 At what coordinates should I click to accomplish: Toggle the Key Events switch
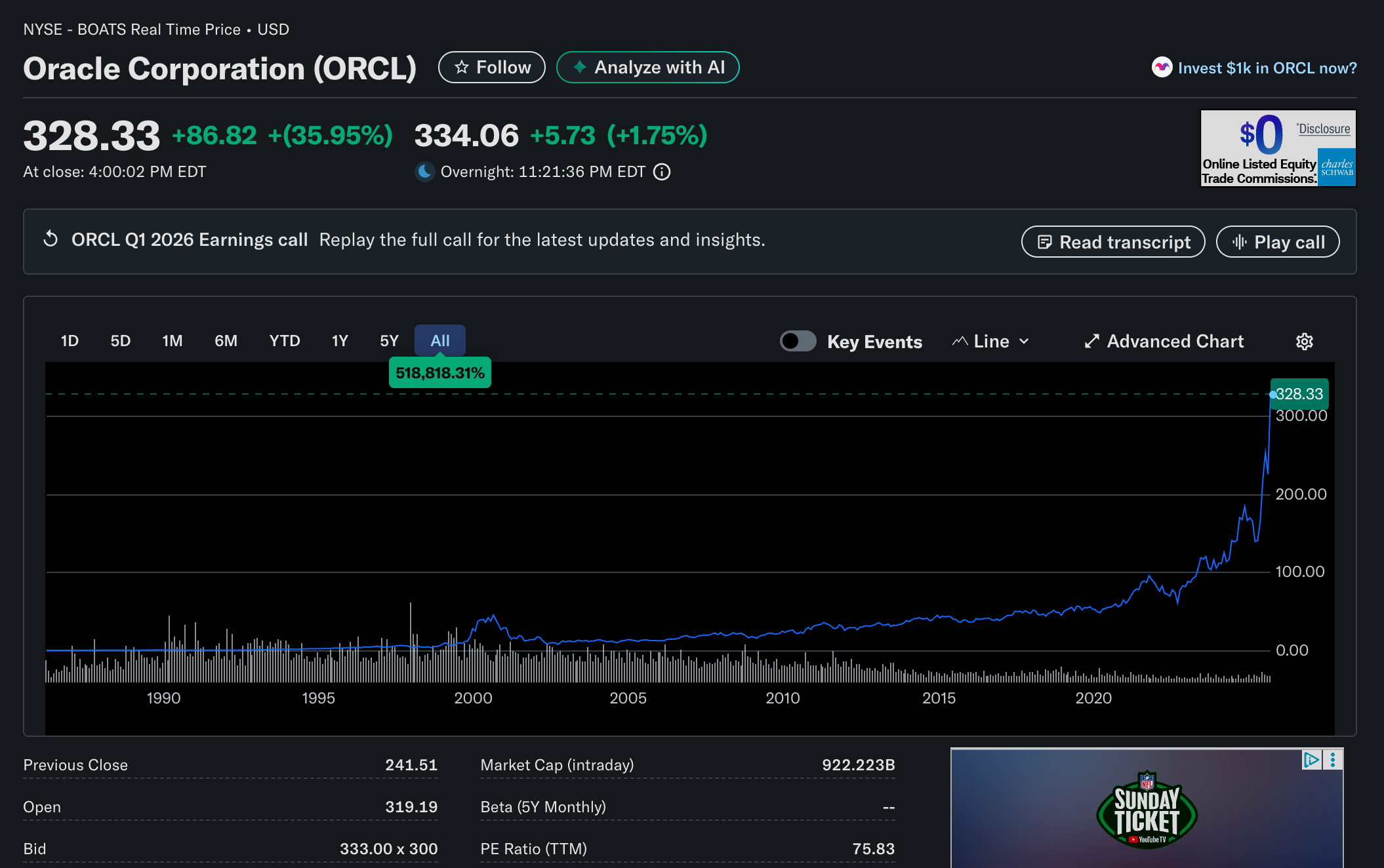[798, 342]
